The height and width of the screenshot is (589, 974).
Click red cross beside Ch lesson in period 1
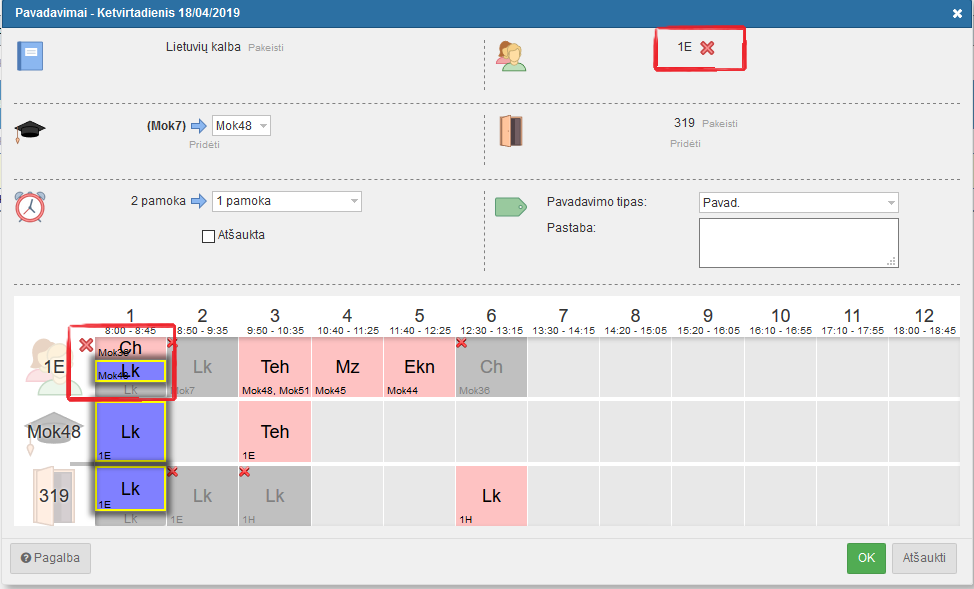86,345
